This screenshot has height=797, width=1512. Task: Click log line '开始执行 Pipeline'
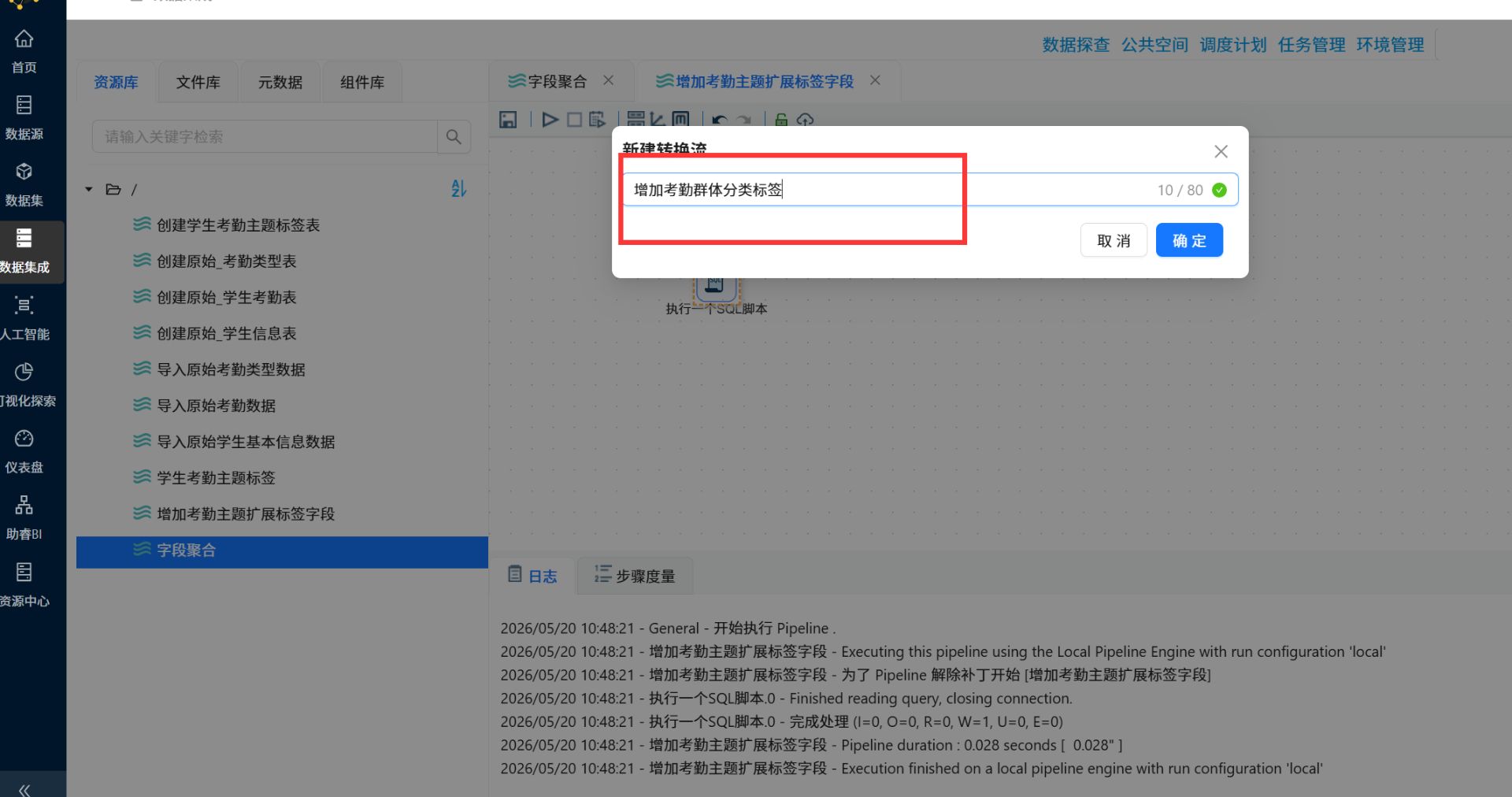click(668, 628)
